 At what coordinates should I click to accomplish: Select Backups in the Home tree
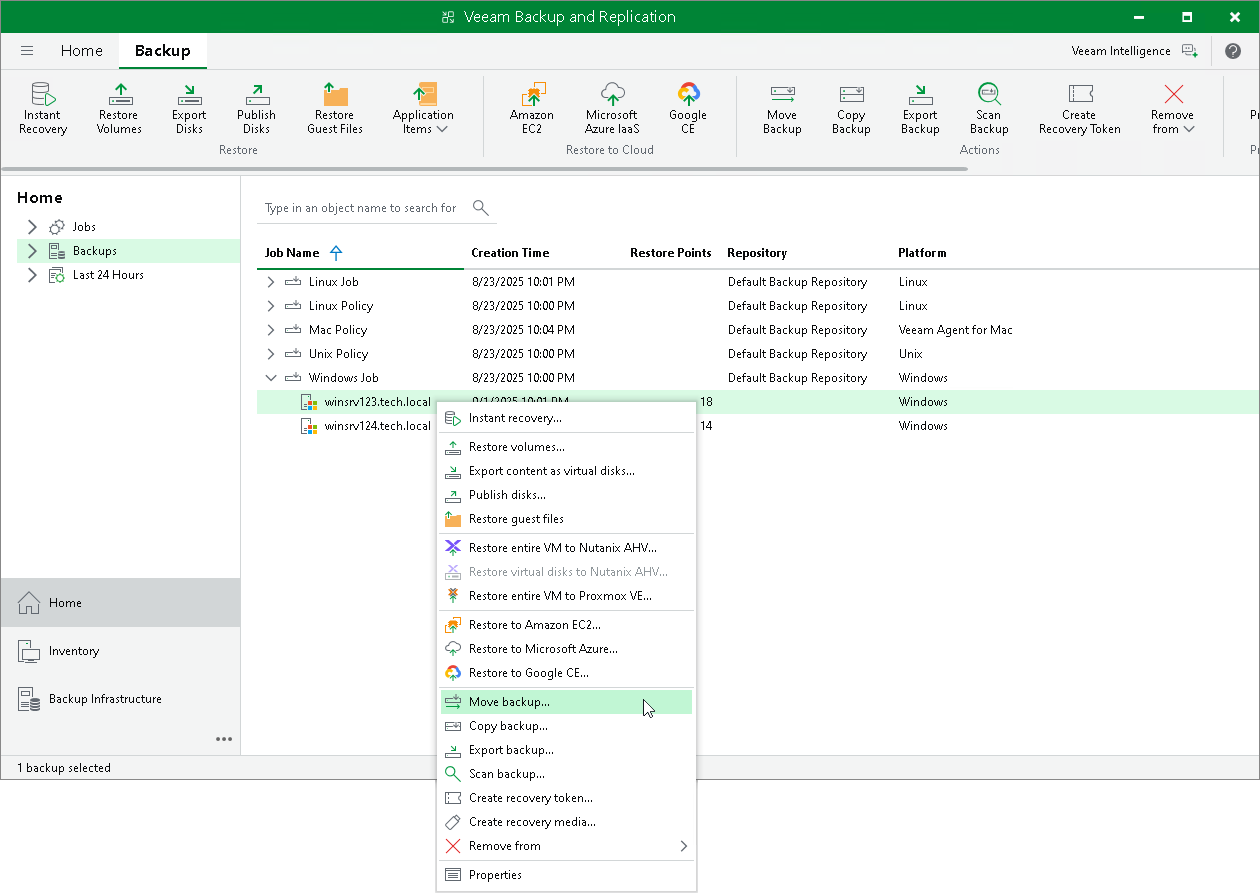point(95,251)
